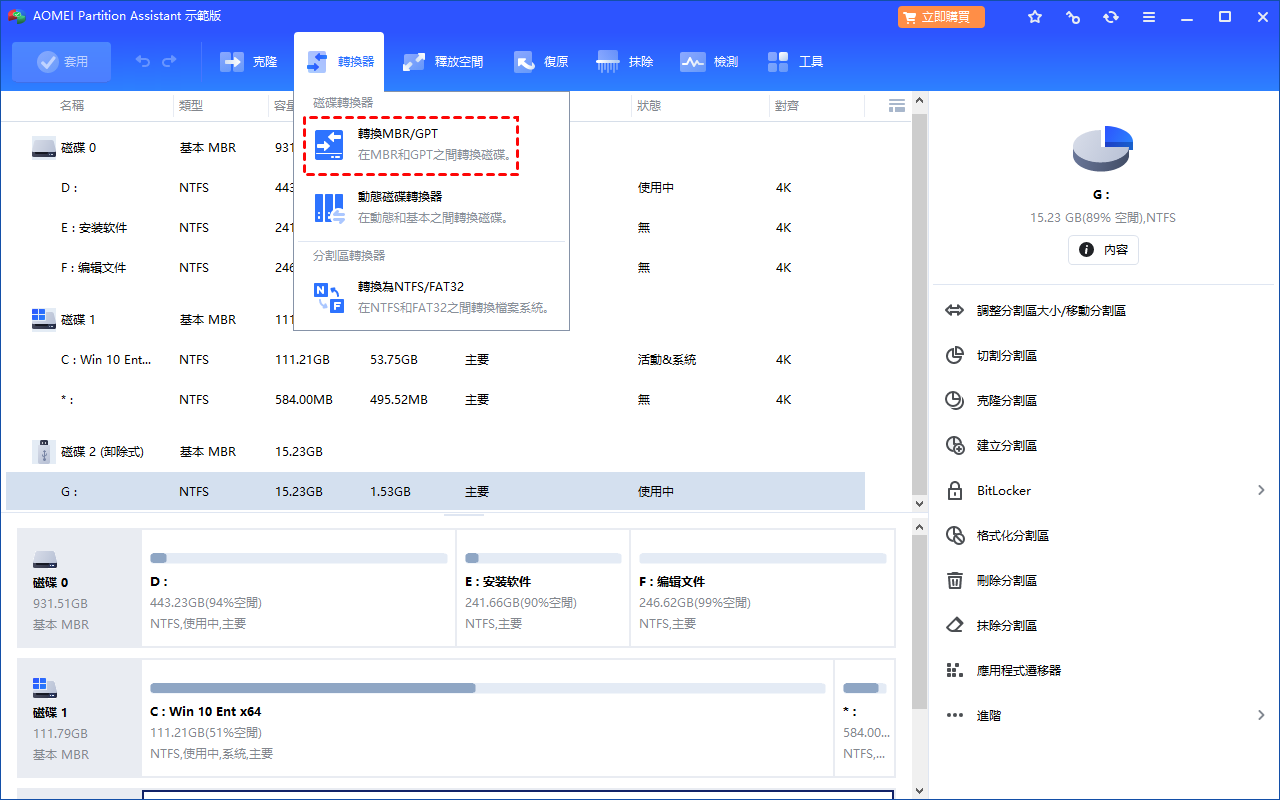Select the 584.00MB unnamed partition row

coord(435,400)
